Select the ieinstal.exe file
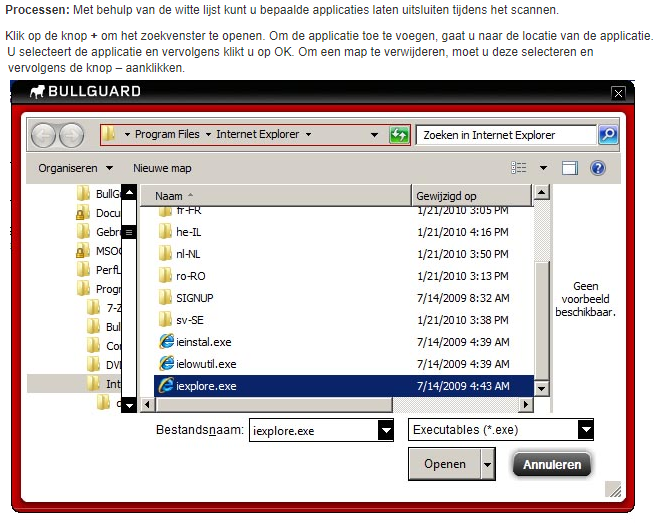 click(204, 341)
